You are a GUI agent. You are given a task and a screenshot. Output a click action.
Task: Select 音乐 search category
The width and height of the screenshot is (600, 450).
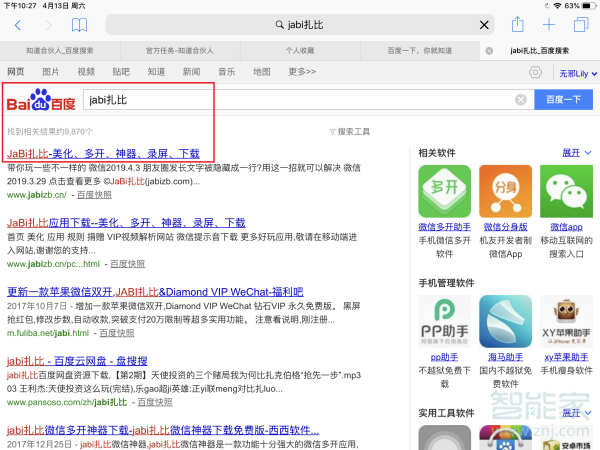click(227, 72)
